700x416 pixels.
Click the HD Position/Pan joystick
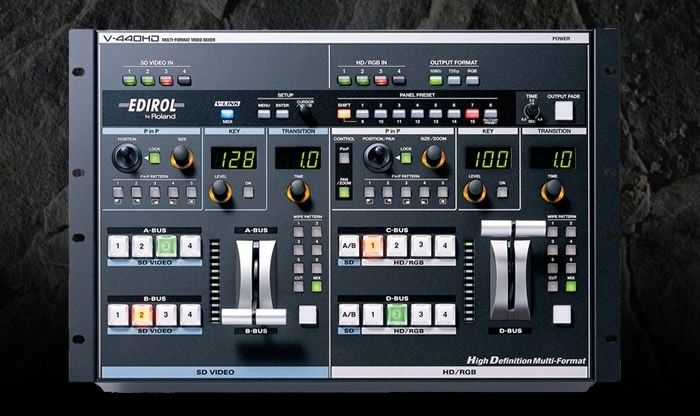click(378, 158)
